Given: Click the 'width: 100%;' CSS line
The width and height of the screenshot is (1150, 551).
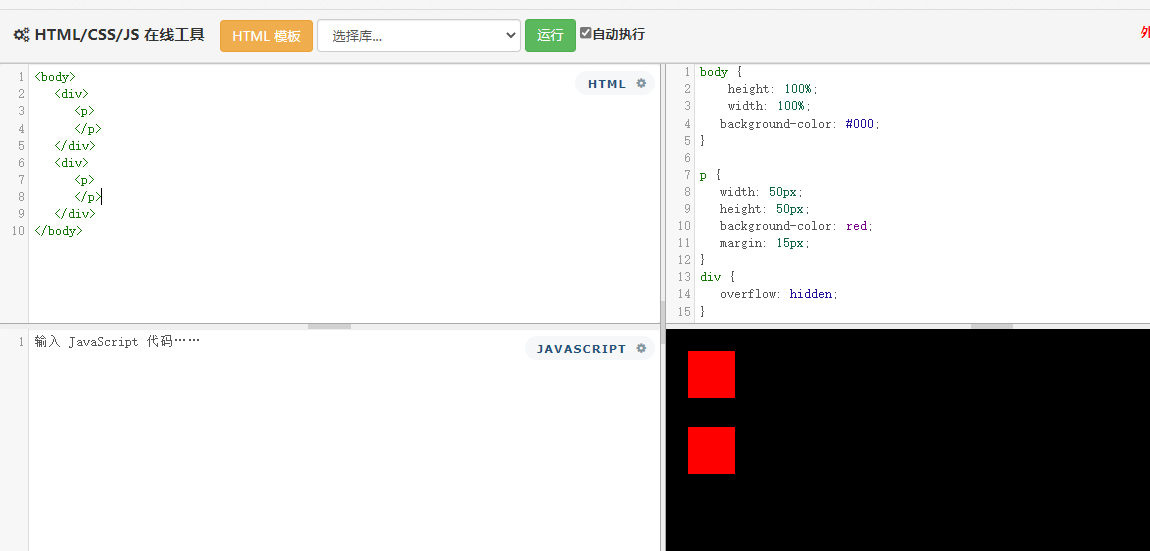Looking at the screenshot, I should point(769,106).
